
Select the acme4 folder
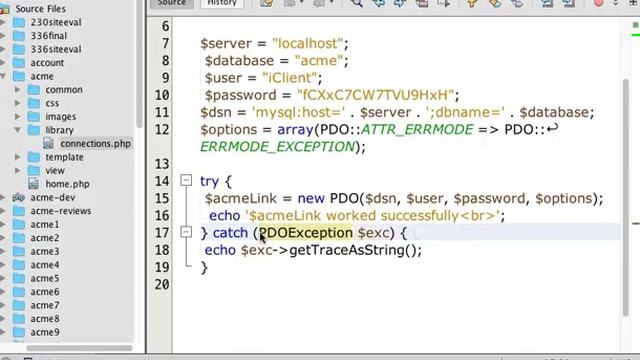[44, 265]
